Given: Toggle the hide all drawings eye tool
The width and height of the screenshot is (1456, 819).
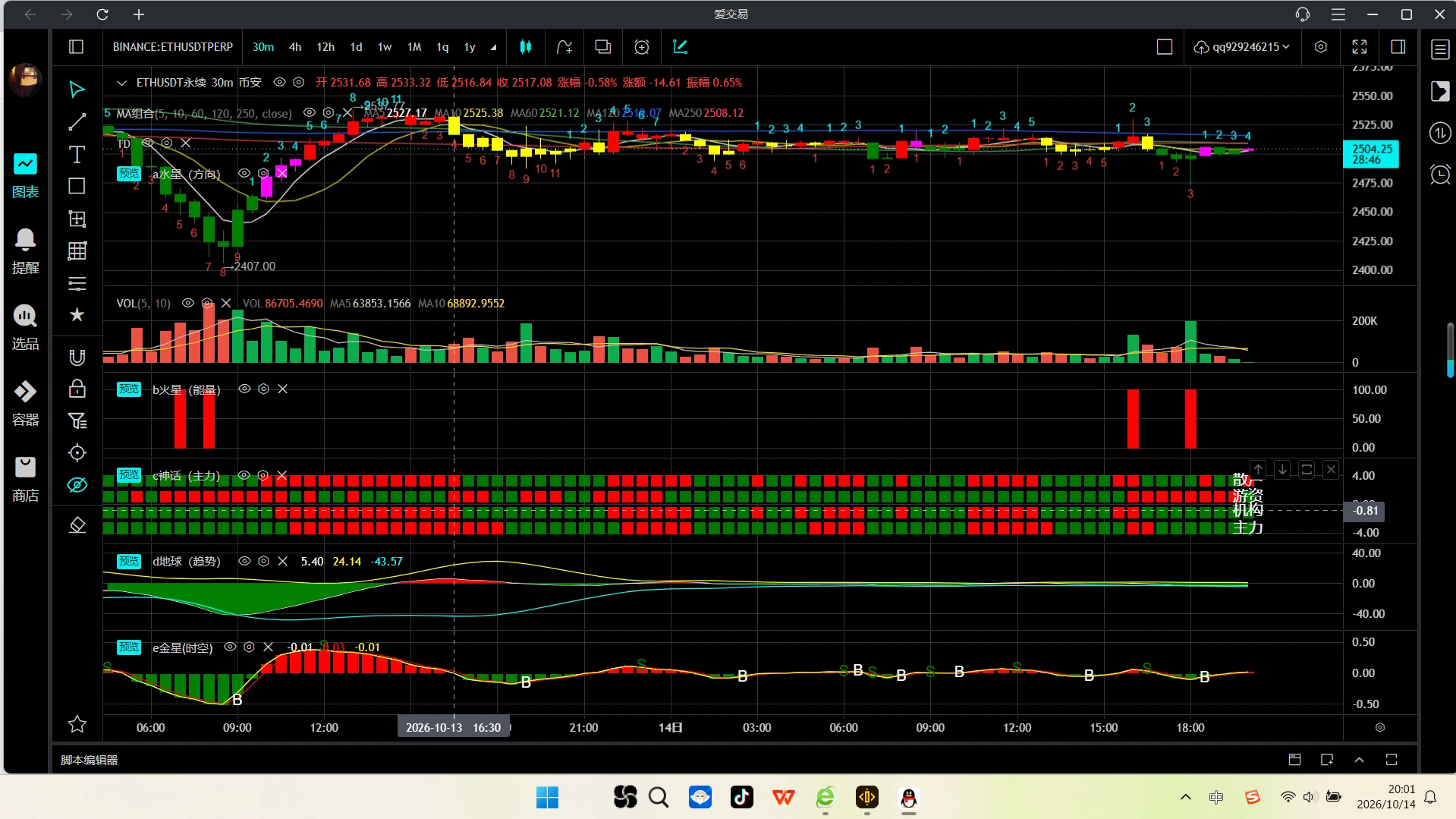Looking at the screenshot, I should coord(77,485).
